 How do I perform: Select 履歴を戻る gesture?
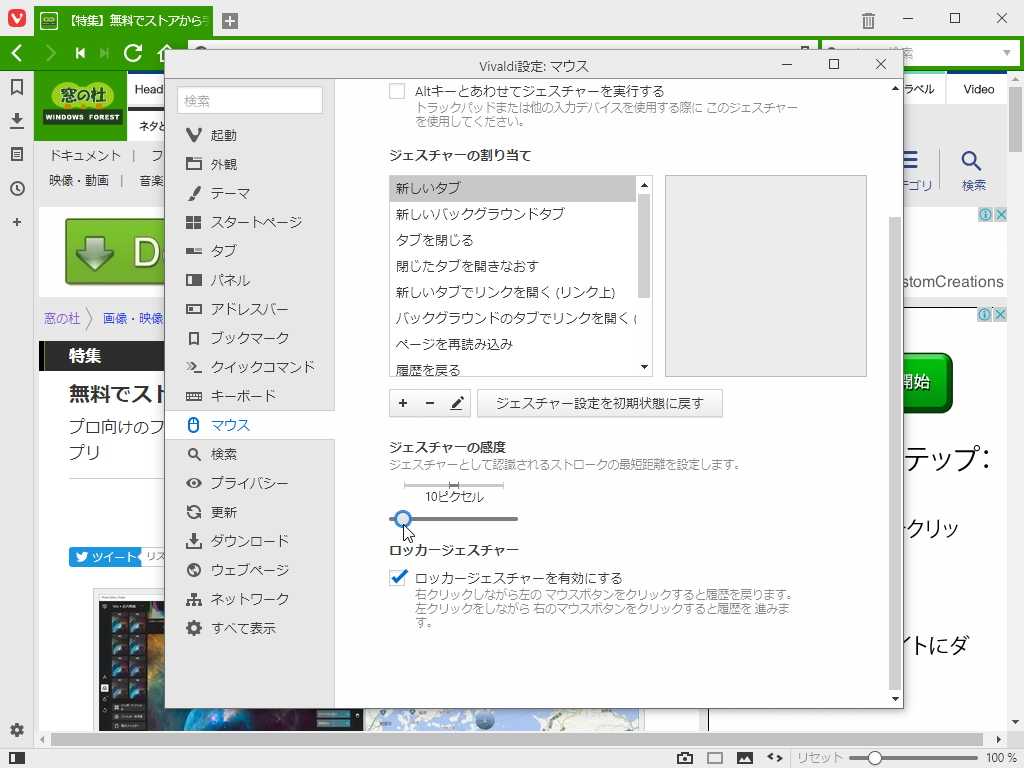click(512, 369)
